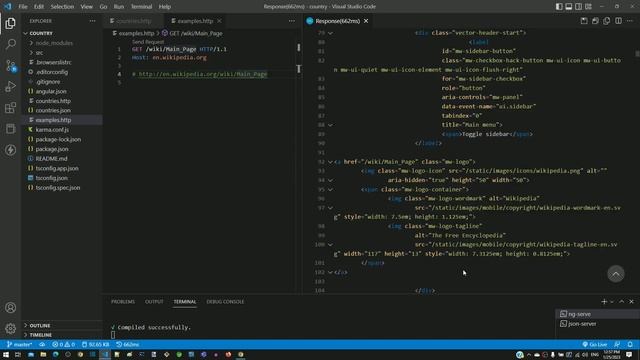Maximize the terminal panel with the up chevron

(622, 302)
